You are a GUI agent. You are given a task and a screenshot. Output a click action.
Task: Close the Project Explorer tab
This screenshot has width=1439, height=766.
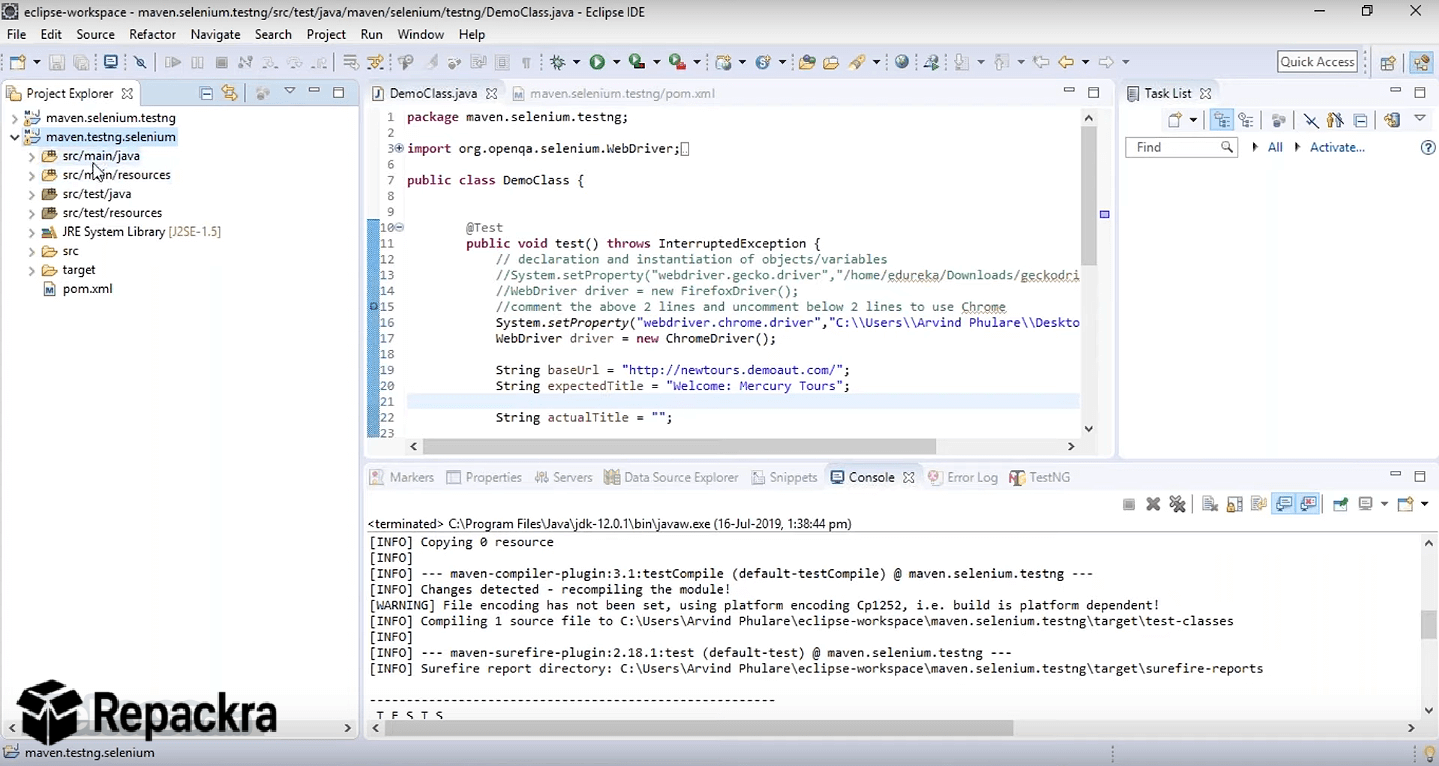tap(127, 93)
